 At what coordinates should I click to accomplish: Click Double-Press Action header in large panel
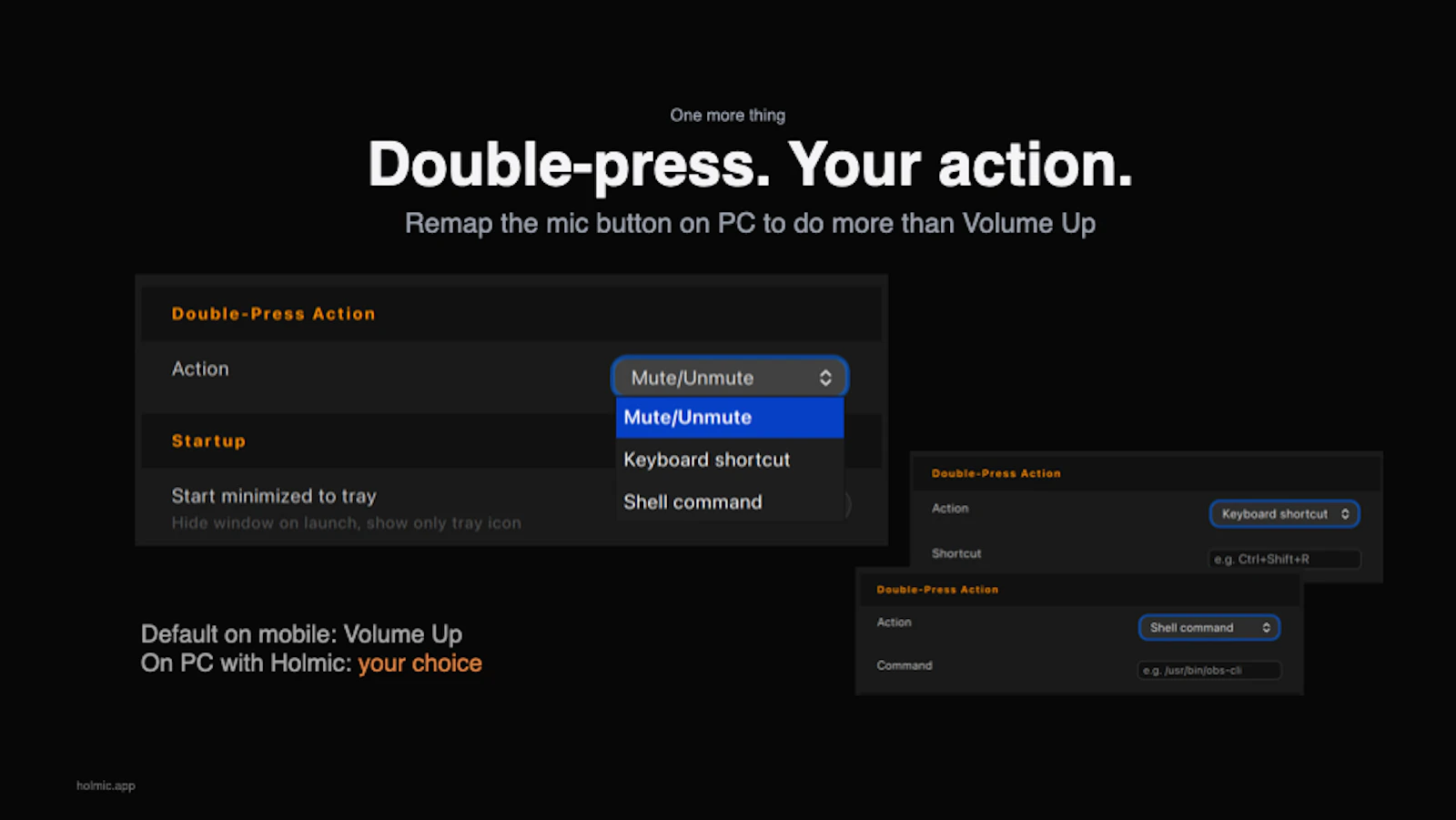273,314
